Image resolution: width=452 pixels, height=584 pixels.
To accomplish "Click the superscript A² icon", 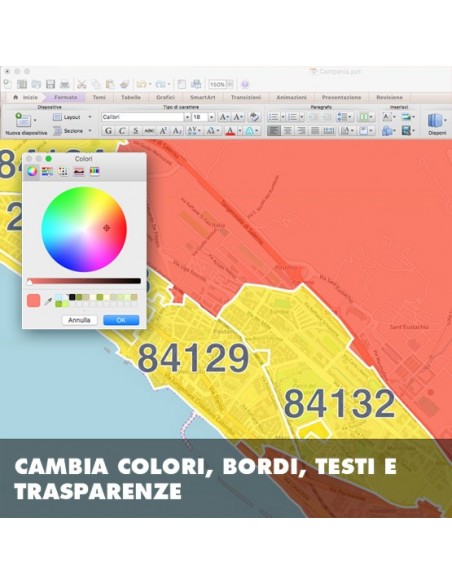I will click(163, 131).
